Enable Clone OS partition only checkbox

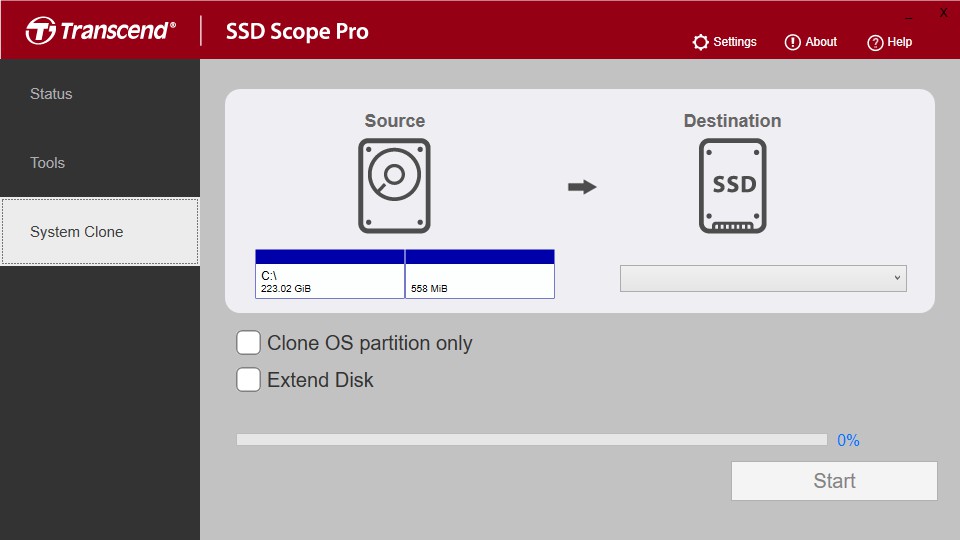click(248, 343)
